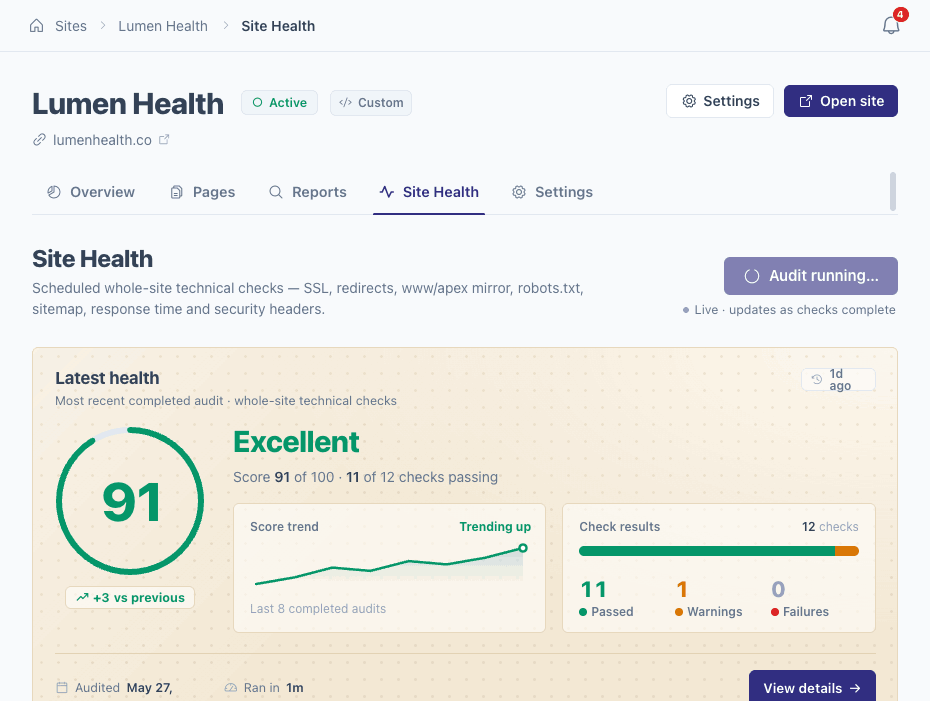Open the notifications bell icon
Viewport: 930px width, 701px height.
(891, 26)
